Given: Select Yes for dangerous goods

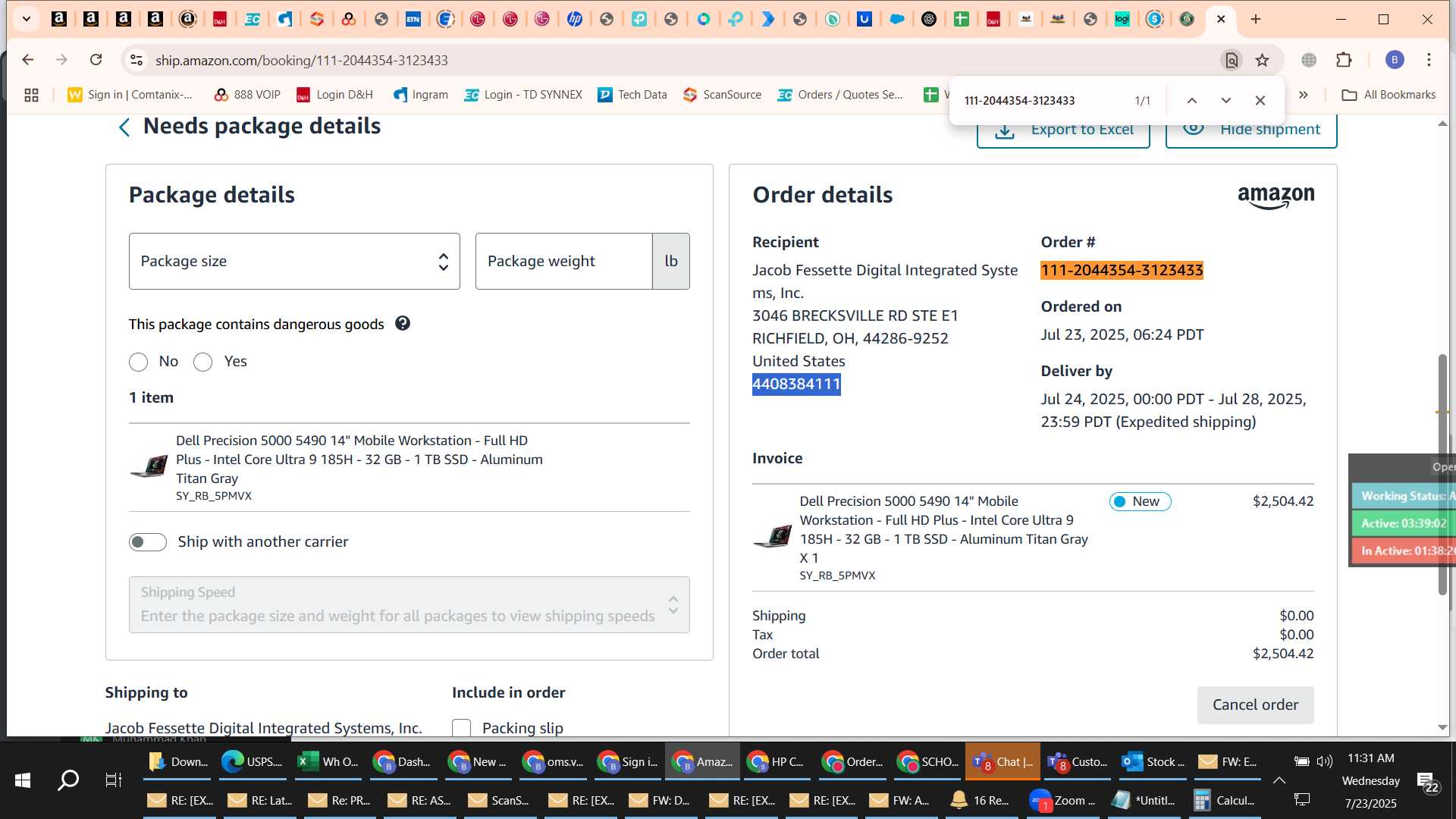Looking at the screenshot, I should coord(202,362).
